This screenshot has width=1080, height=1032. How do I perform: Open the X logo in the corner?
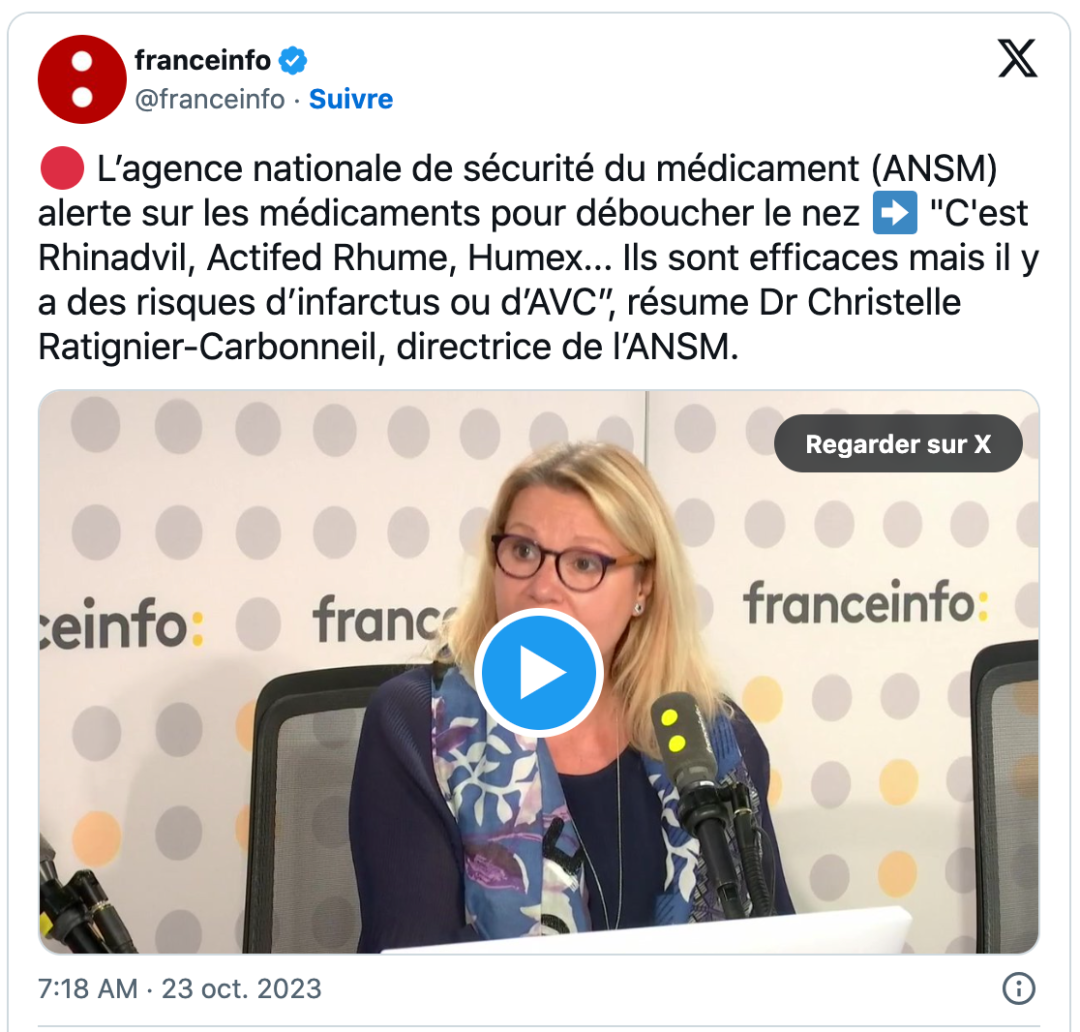(x=1017, y=59)
